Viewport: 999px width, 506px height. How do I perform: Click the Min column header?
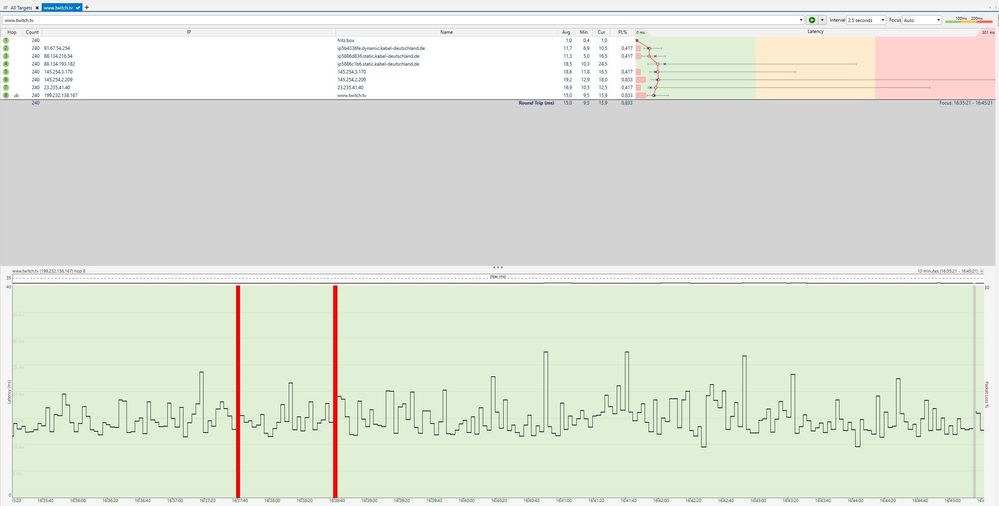[x=584, y=32]
